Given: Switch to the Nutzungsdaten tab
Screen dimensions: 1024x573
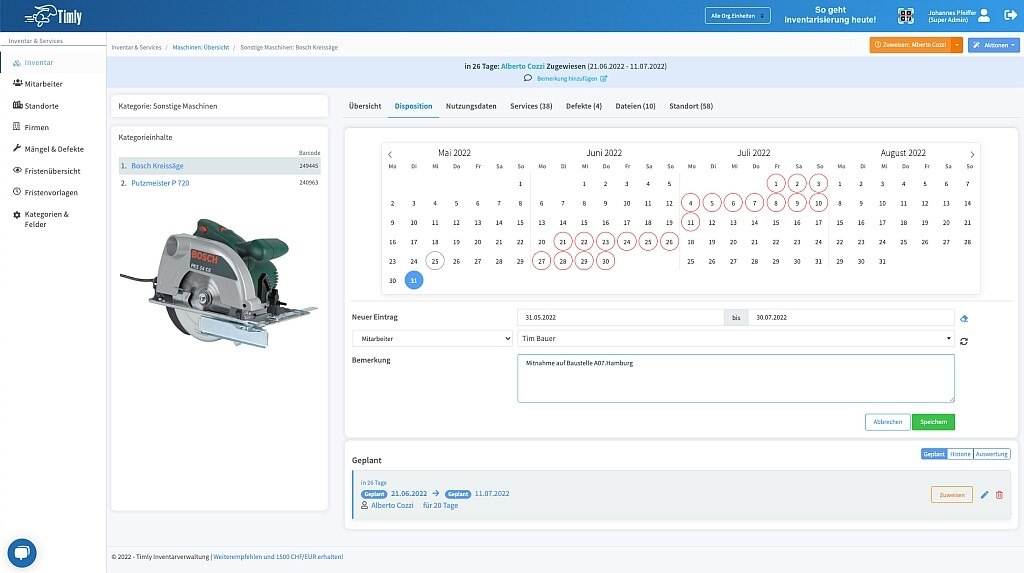Looking at the screenshot, I should tap(471, 106).
